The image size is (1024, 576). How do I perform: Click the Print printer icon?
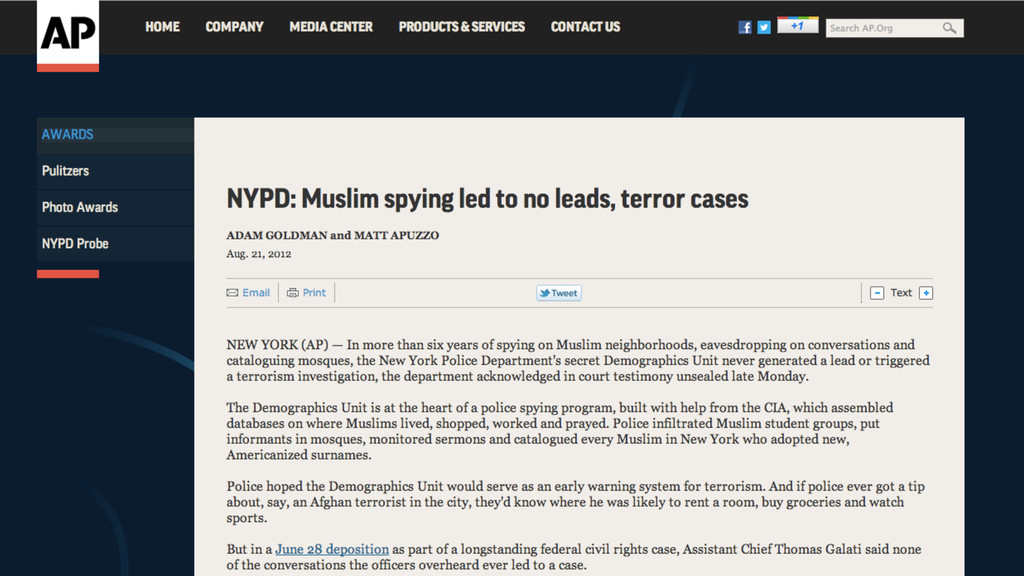tap(293, 293)
